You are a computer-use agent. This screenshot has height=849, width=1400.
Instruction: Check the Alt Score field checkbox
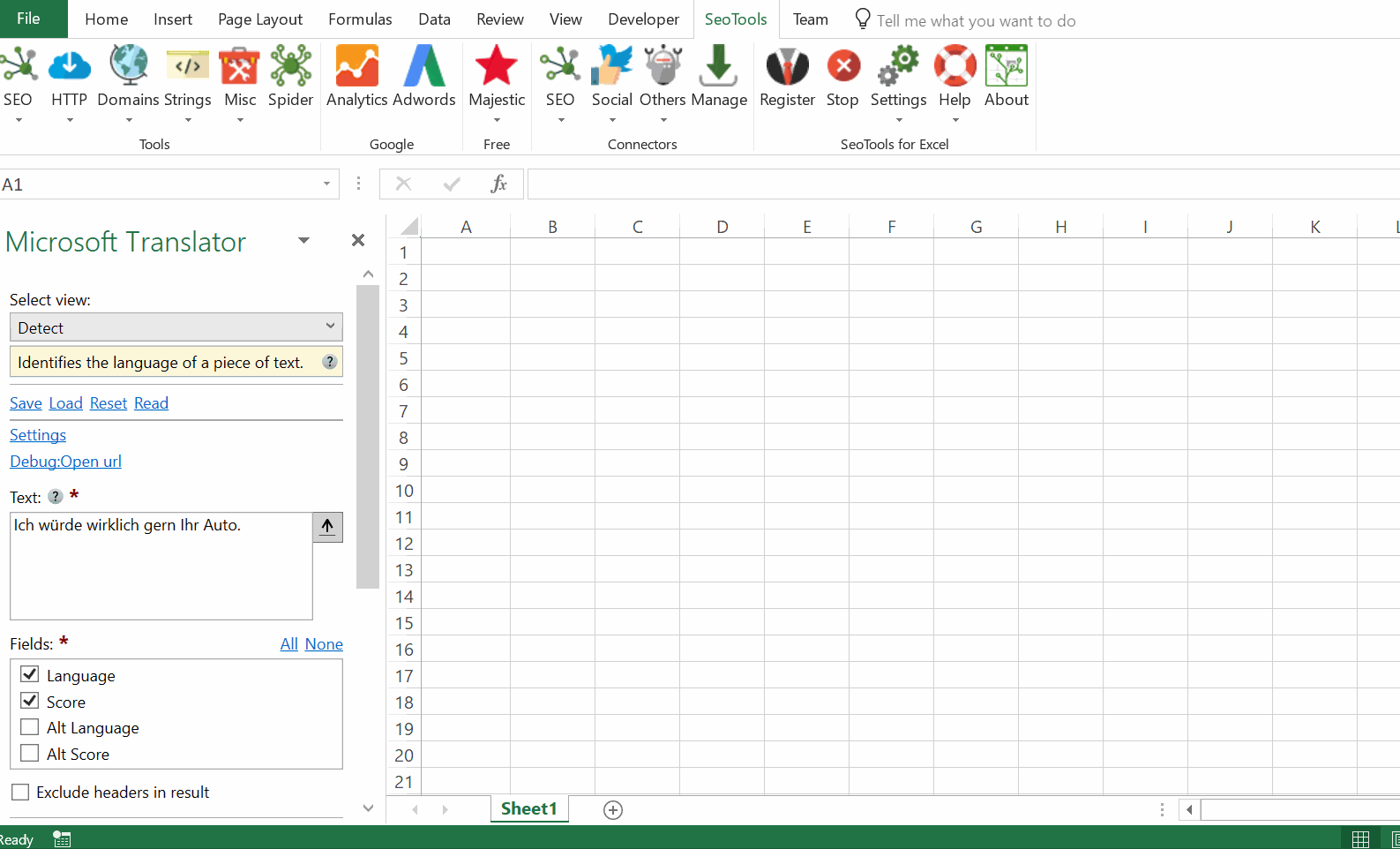pyautogui.click(x=30, y=753)
